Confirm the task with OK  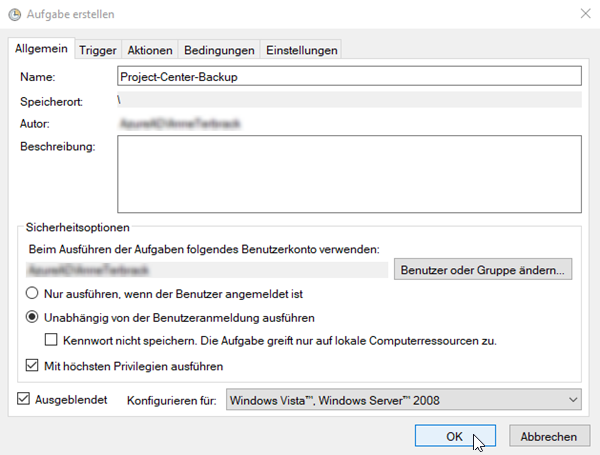(454, 436)
